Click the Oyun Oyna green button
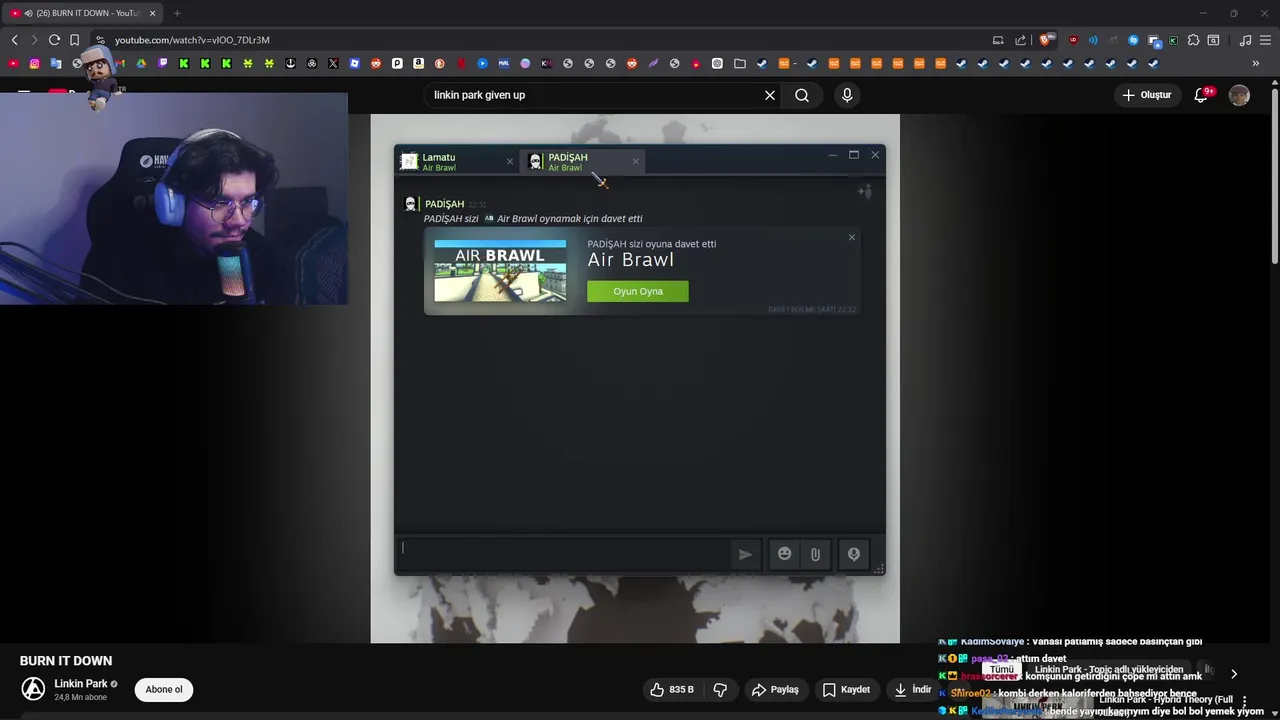The width and height of the screenshot is (1280, 720). coord(638,291)
